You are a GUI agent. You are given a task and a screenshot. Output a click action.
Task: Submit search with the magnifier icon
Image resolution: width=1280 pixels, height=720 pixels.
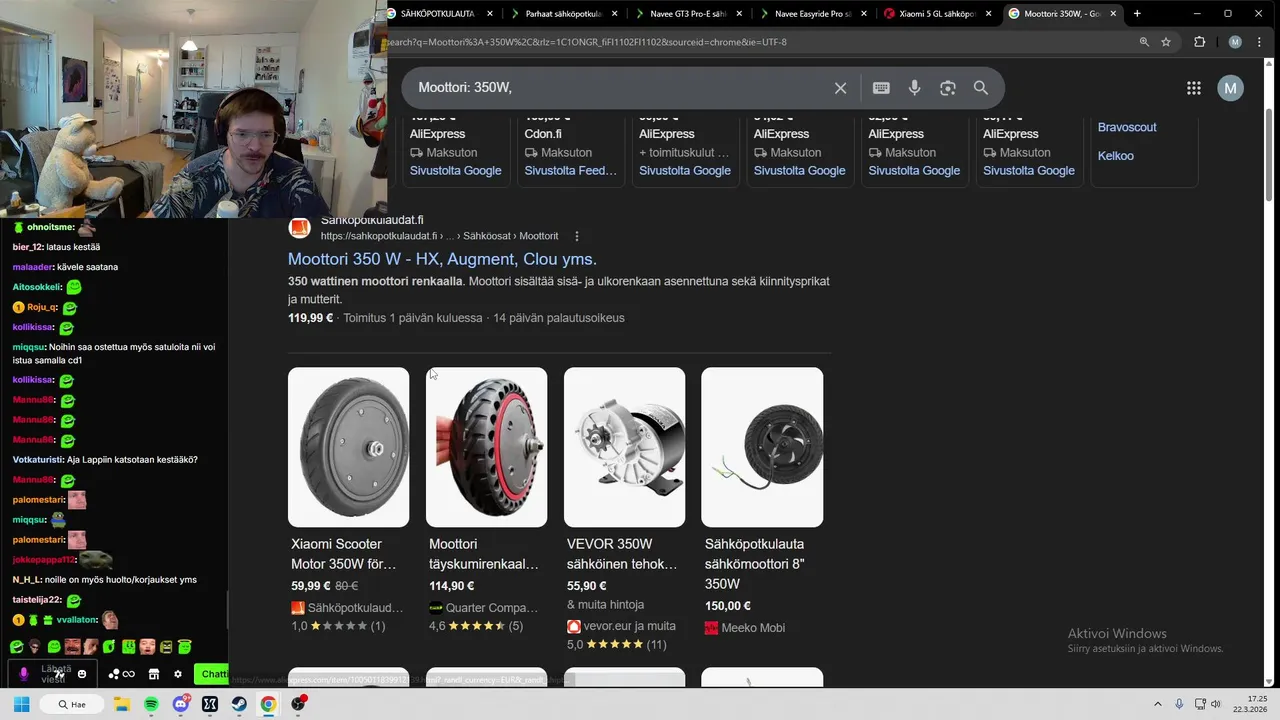point(981,88)
